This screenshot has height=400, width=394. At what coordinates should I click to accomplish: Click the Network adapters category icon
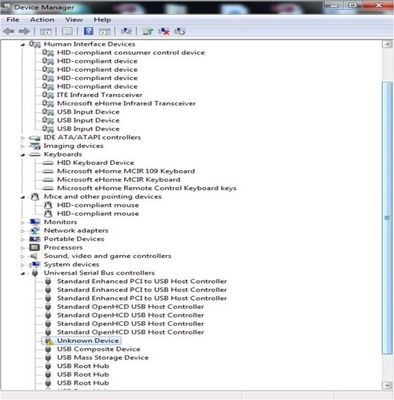tap(35, 230)
